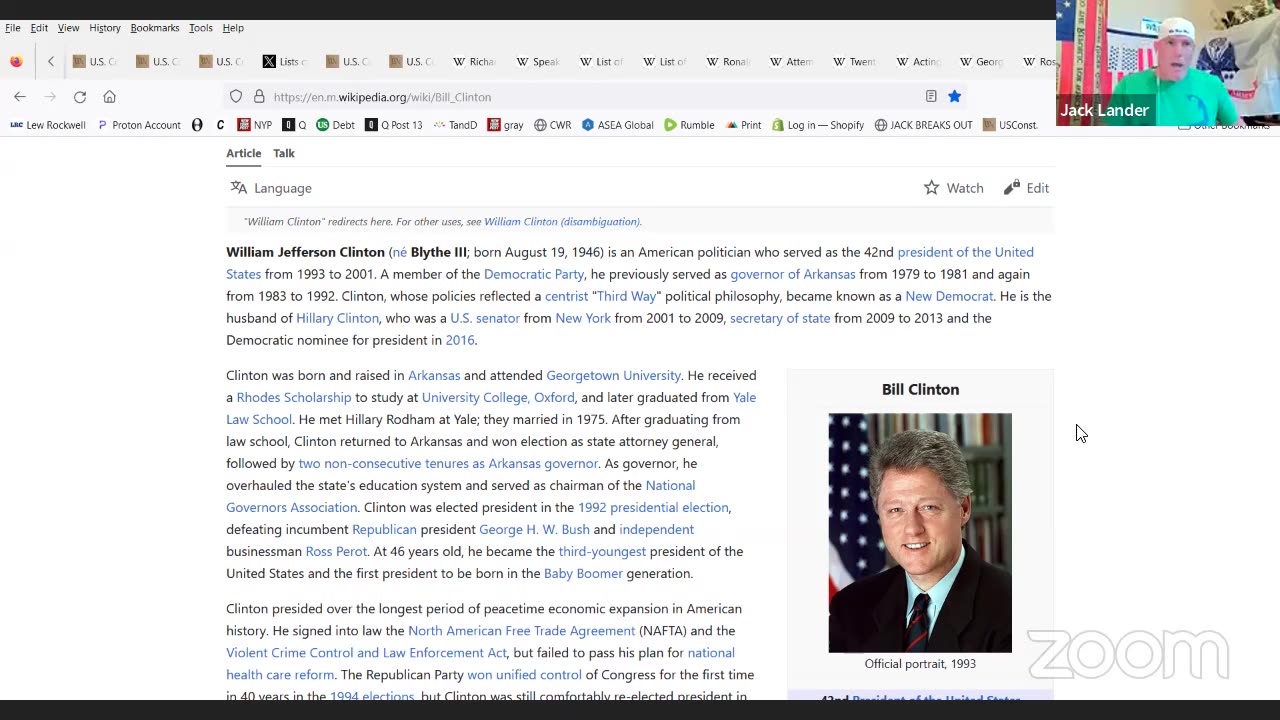The image size is (1280, 720).
Task: Open the Proton Account bookmark
Action: coord(139,125)
